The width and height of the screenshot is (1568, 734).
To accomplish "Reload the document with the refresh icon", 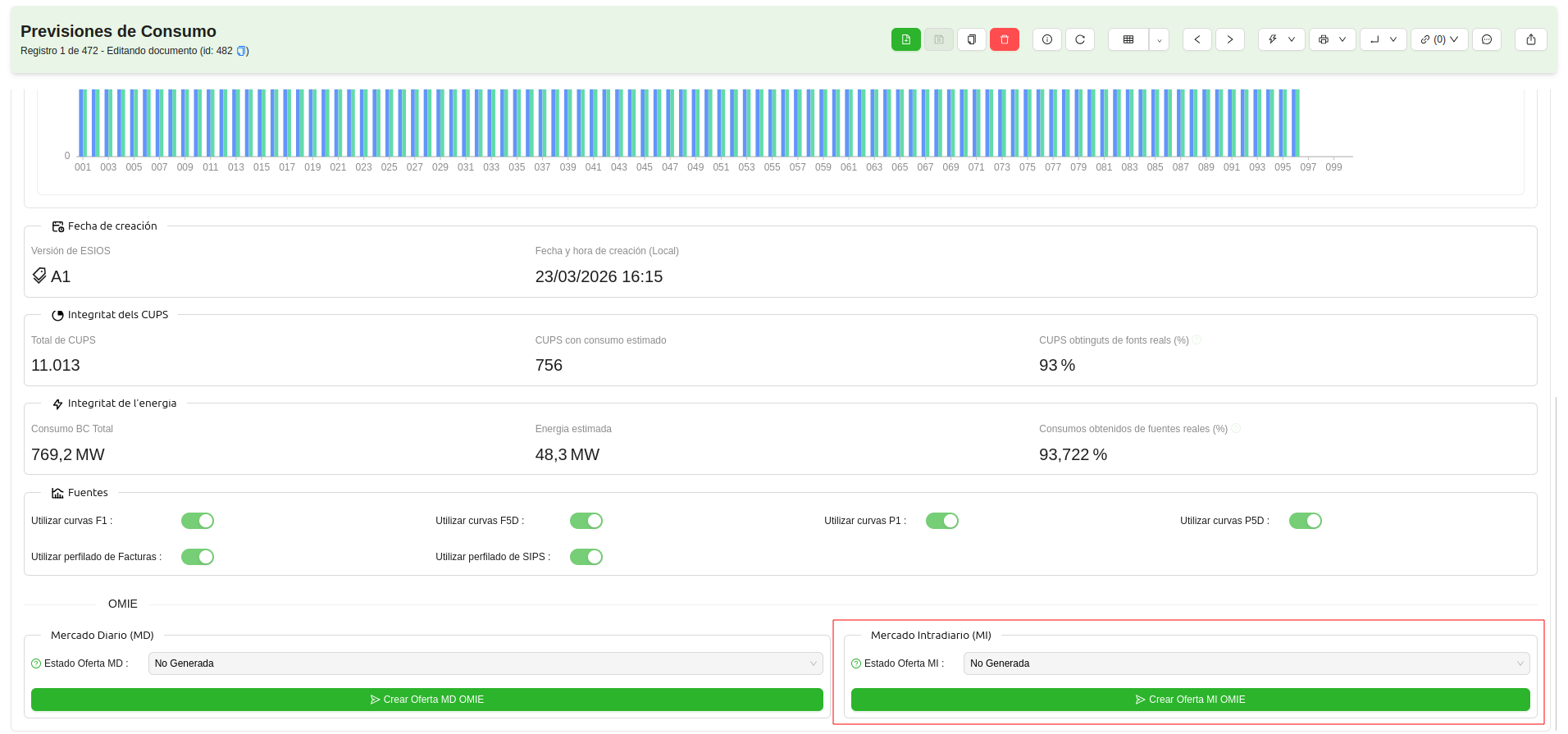I will pyautogui.click(x=1079, y=39).
